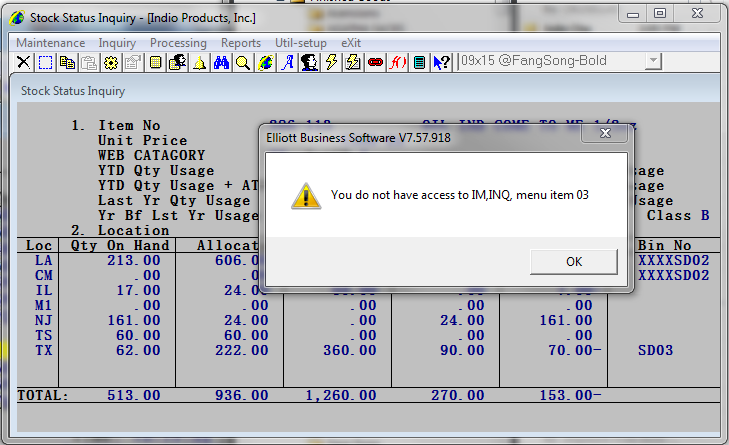This screenshot has height=445, width=729.
Task: Open the Processing menu
Action: pos(178,43)
